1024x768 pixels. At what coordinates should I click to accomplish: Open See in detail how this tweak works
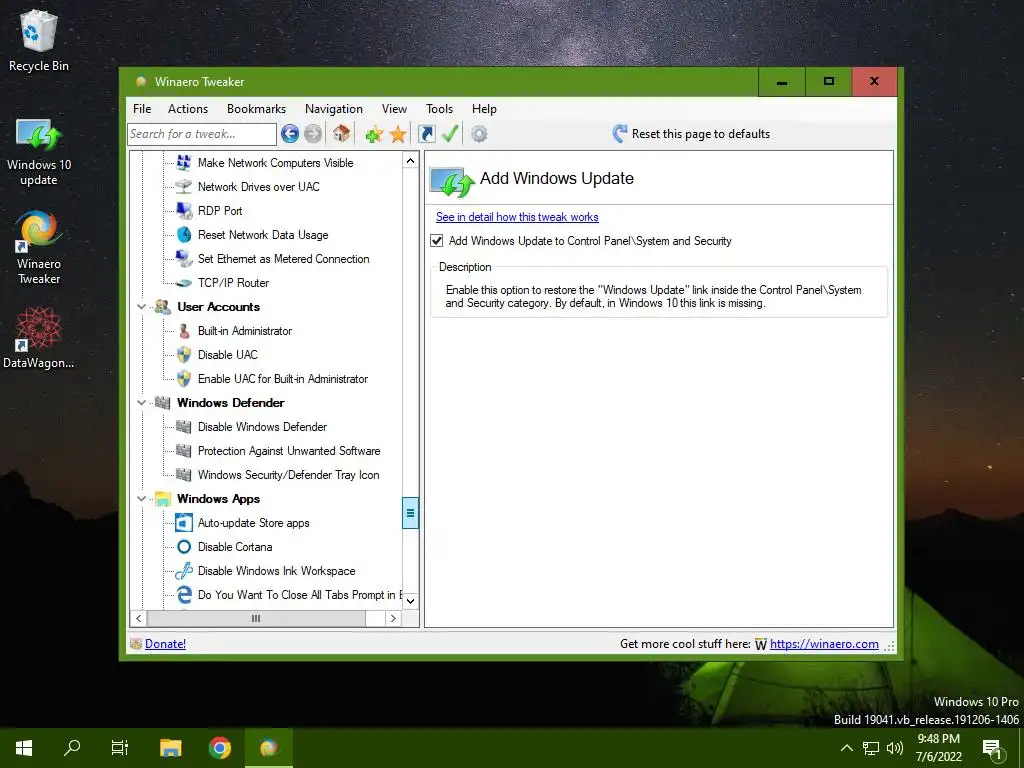(x=517, y=217)
